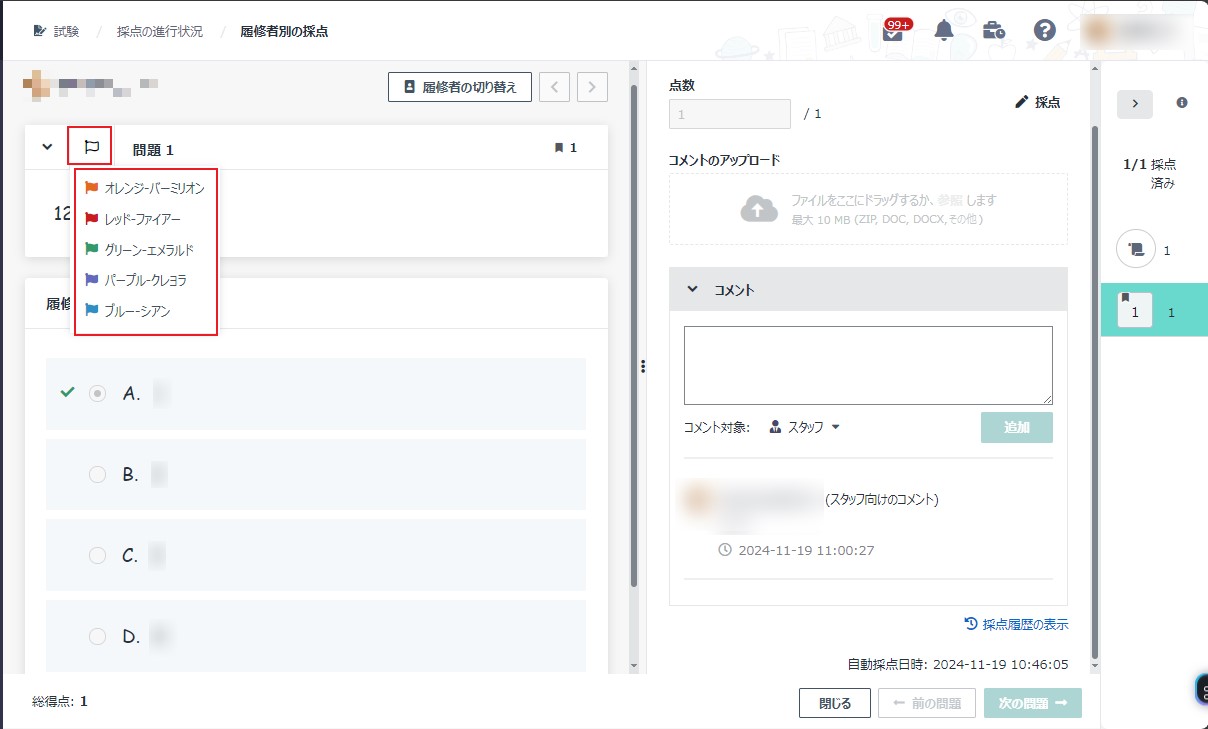Screen dimensions: 1208x729
Task: Click the flag icon beside 問題 1
Action: click(x=90, y=147)
